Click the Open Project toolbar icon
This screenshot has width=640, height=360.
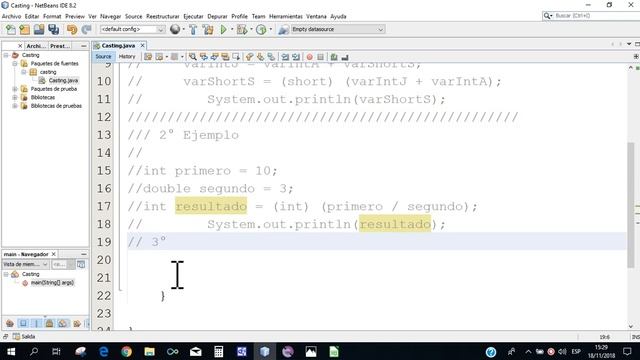[x=39, y=29]
